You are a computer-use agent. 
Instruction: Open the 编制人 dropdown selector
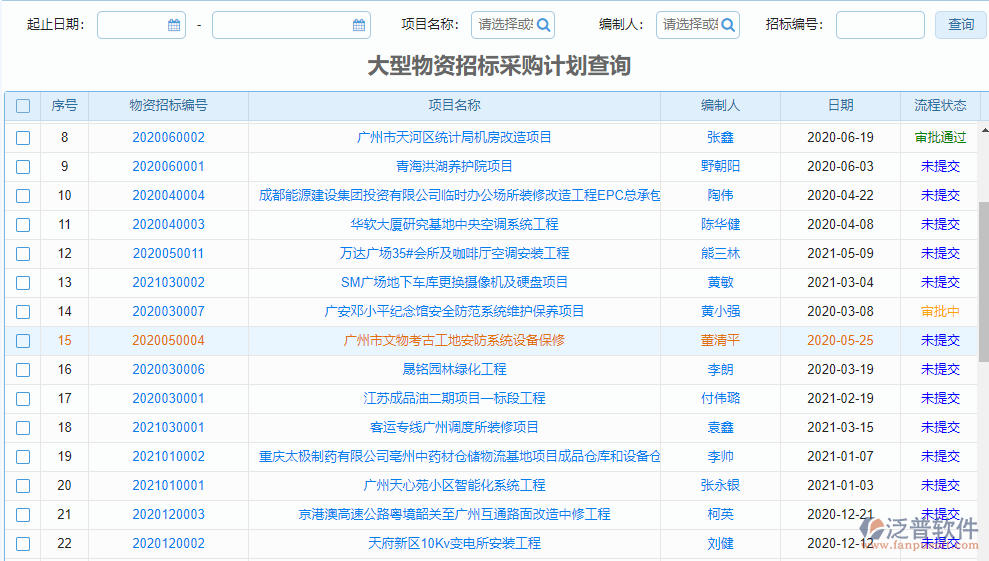(689, 25)
